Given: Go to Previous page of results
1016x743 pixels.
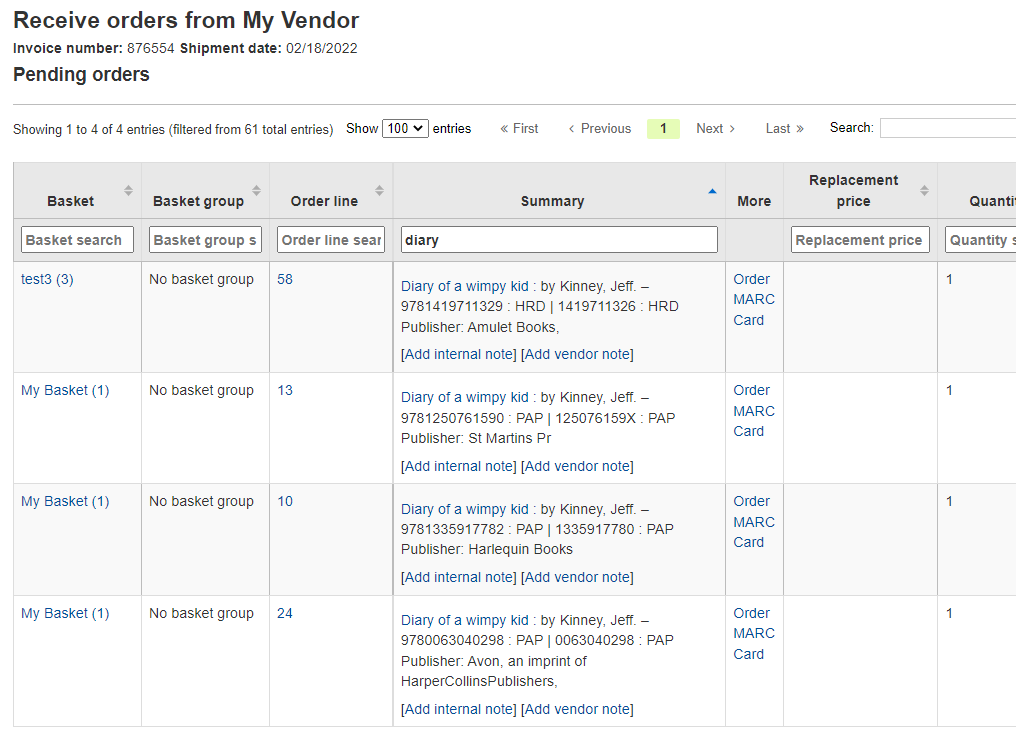Looking at the screenshot, I should click(599, 129).
